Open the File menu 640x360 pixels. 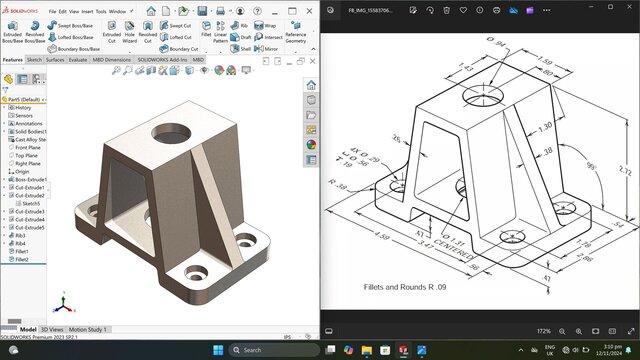coord(52,11)
